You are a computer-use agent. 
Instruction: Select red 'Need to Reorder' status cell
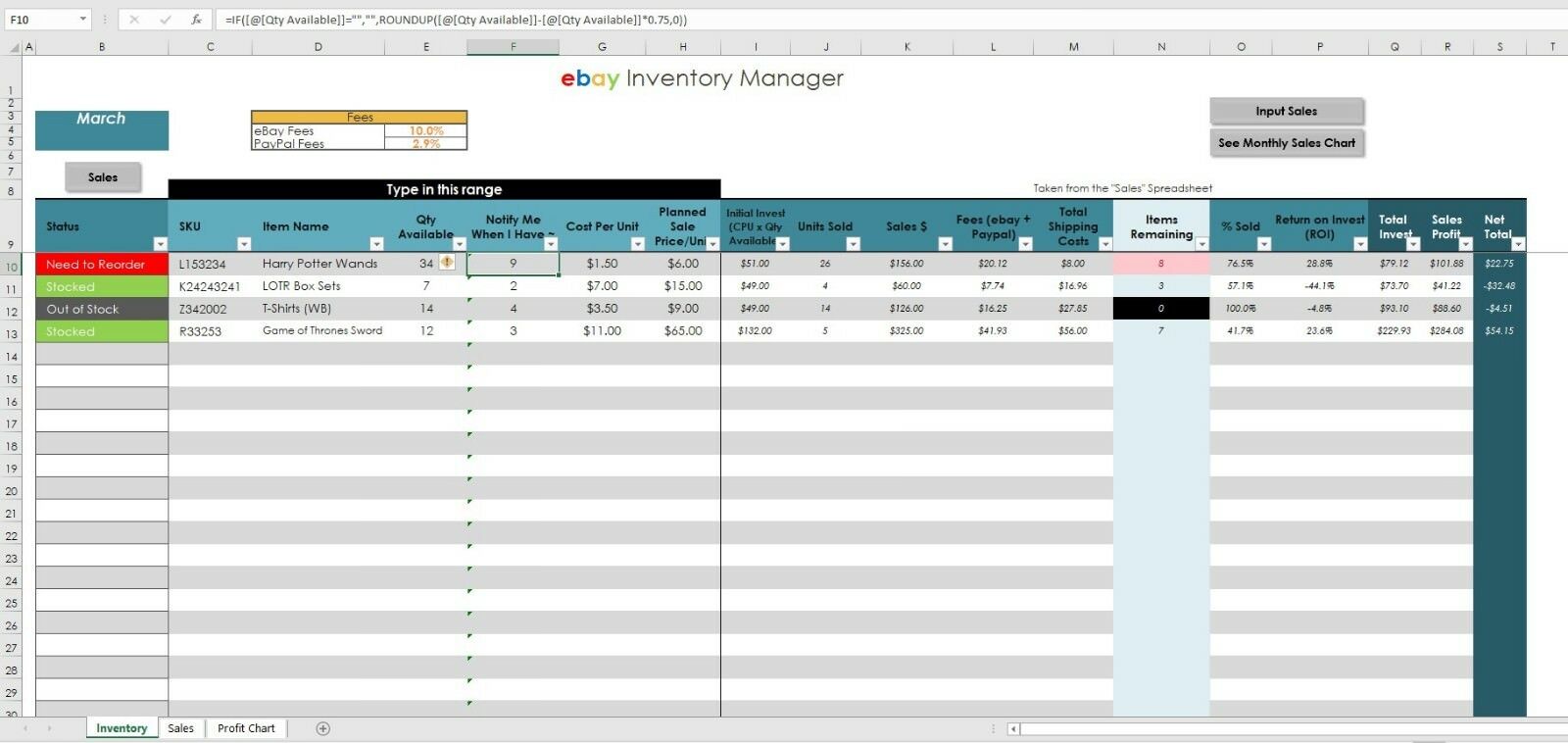click(x=102, y=264)
